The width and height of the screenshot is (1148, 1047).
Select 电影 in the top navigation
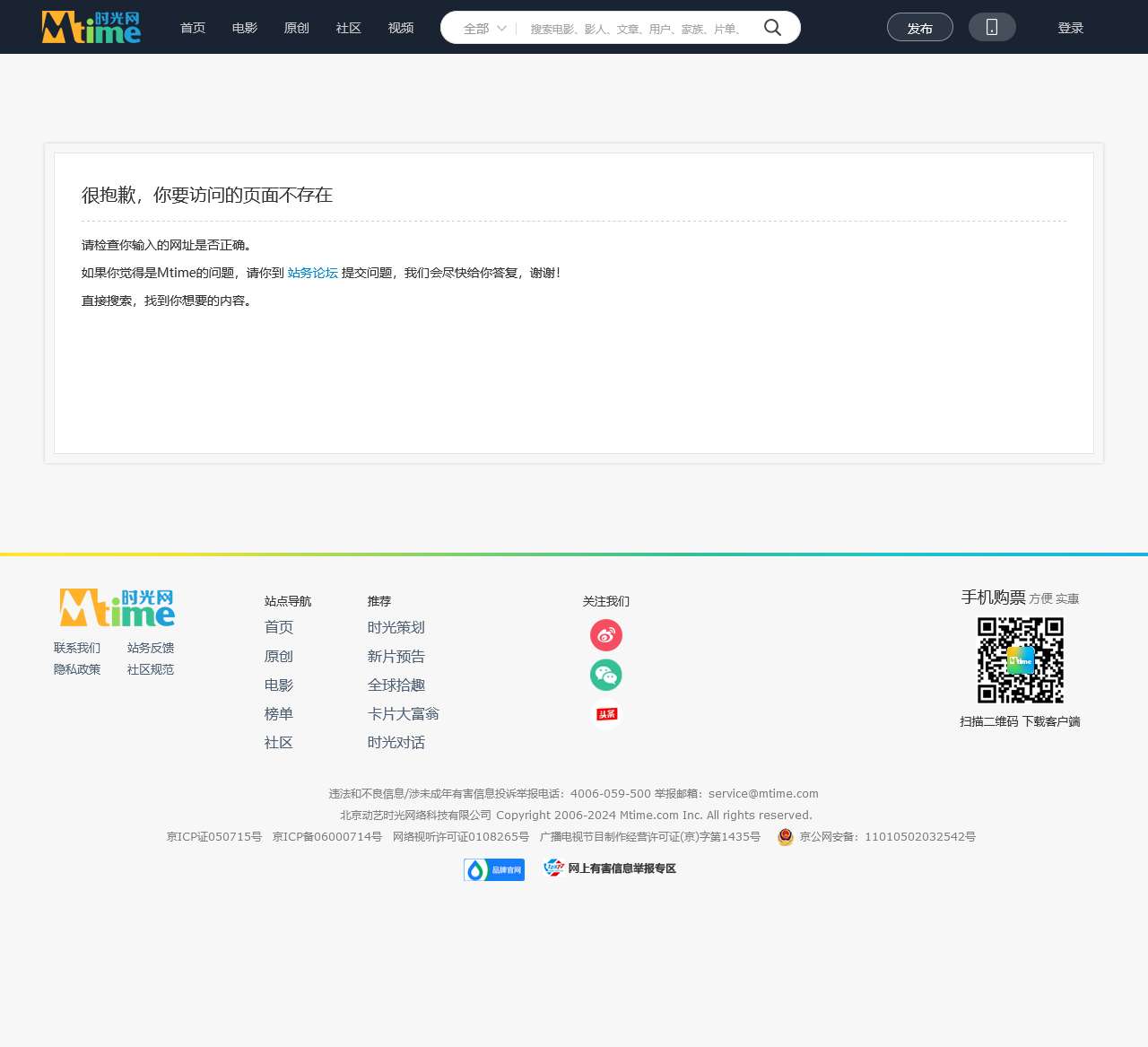tap(243, 28)
